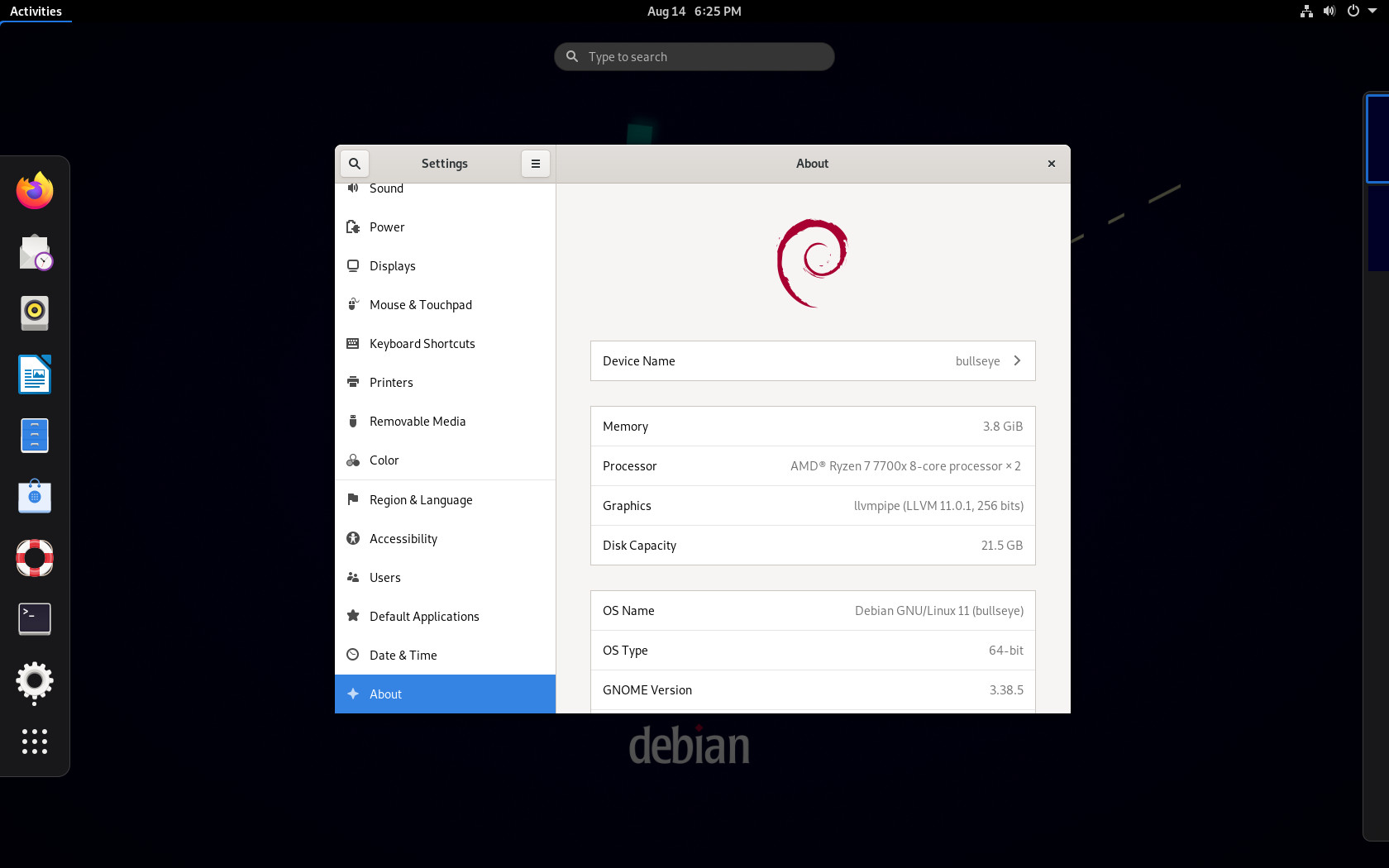Viewport: 1389px width, 868px height.
Task: Open Firefox from the dock
Action: point(35,191)
